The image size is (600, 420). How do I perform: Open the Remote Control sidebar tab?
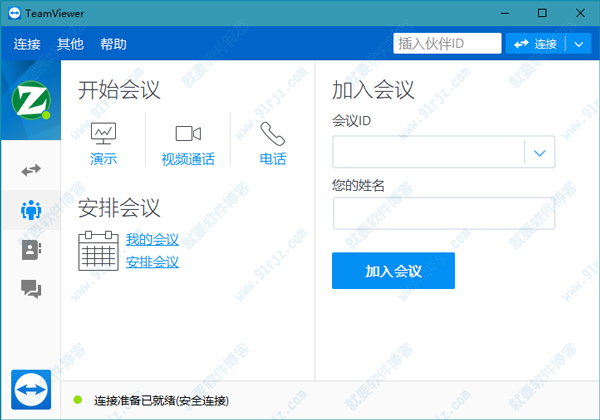(31, 170)
